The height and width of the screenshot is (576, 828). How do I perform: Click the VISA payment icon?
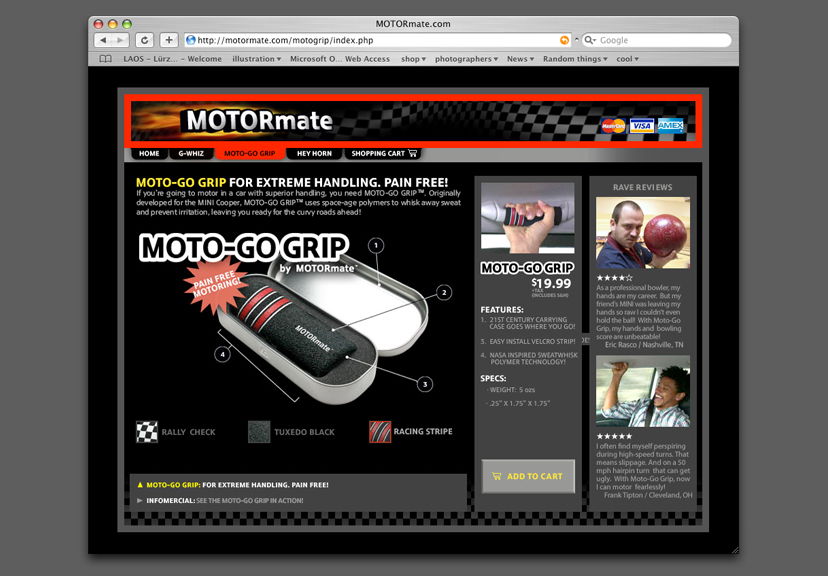(x=642, y=126)
